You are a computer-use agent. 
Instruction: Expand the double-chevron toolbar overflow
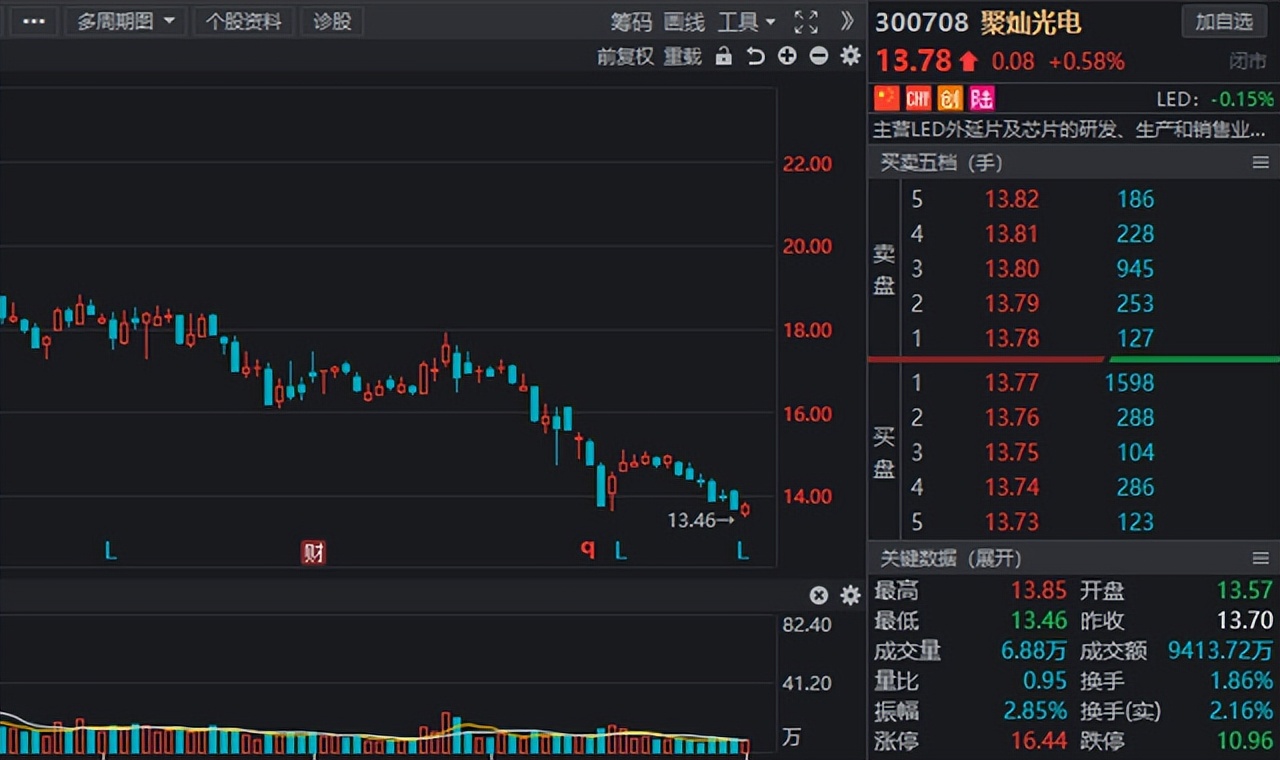pos(847,21)
